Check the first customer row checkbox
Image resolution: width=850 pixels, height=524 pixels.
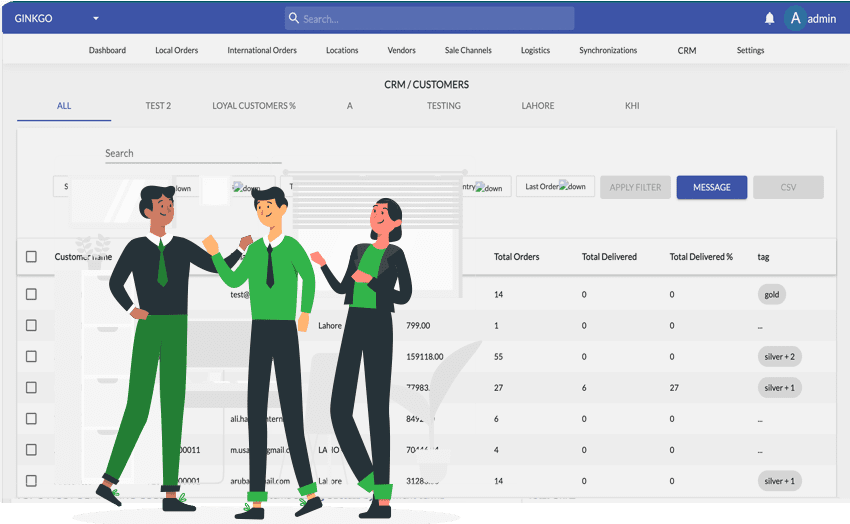tap(31, 294)
